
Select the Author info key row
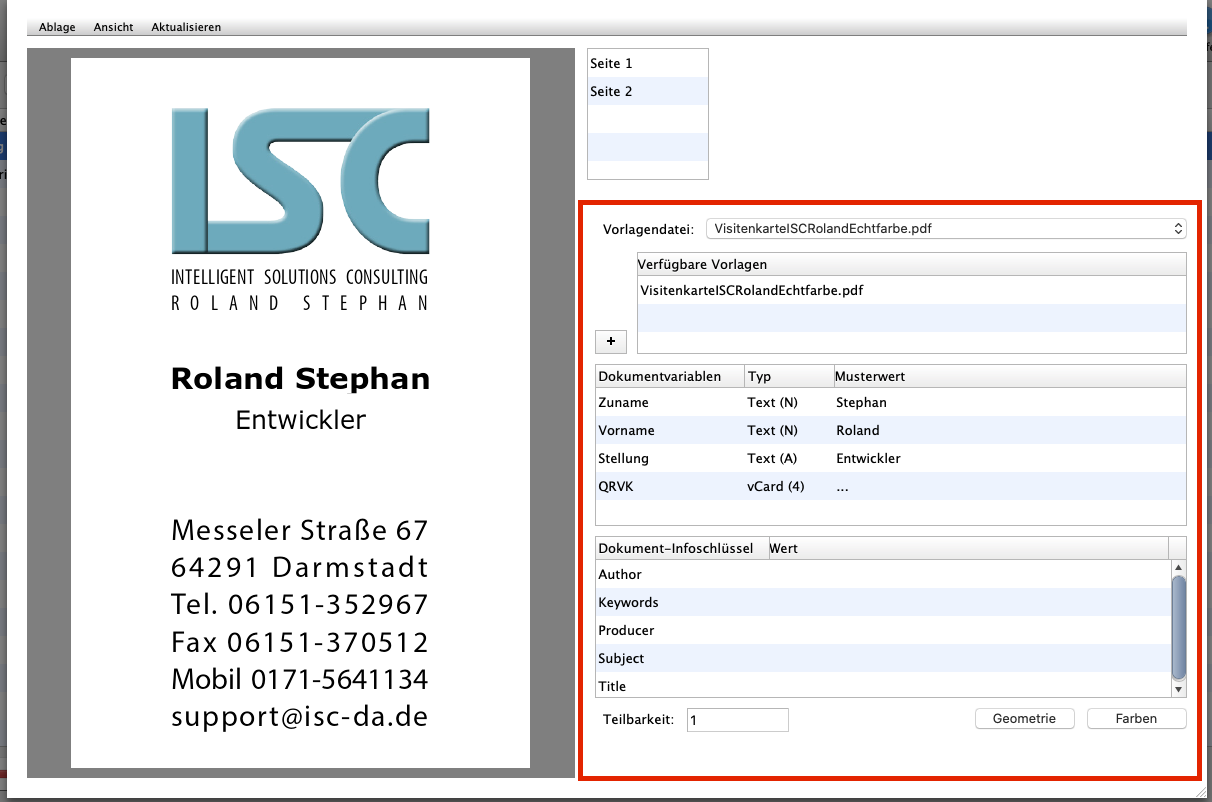click(883, 574)
